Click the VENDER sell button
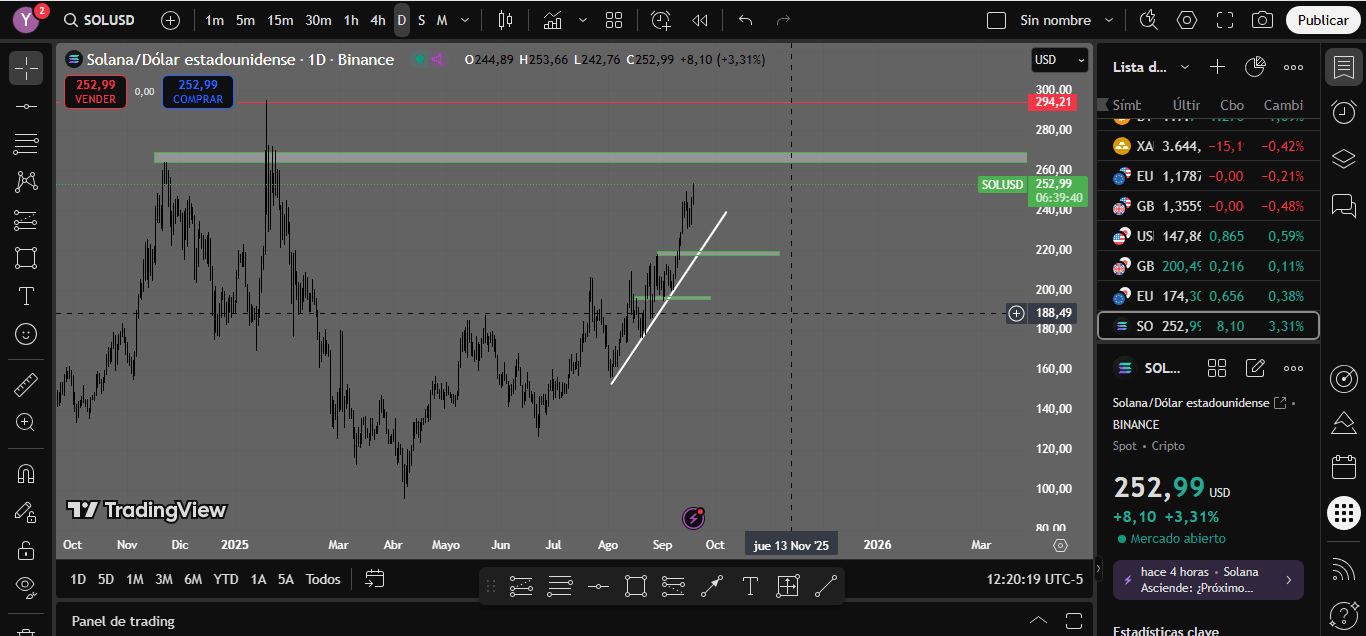This screenshot has height=636, width=1366. (x=96, y=92)
